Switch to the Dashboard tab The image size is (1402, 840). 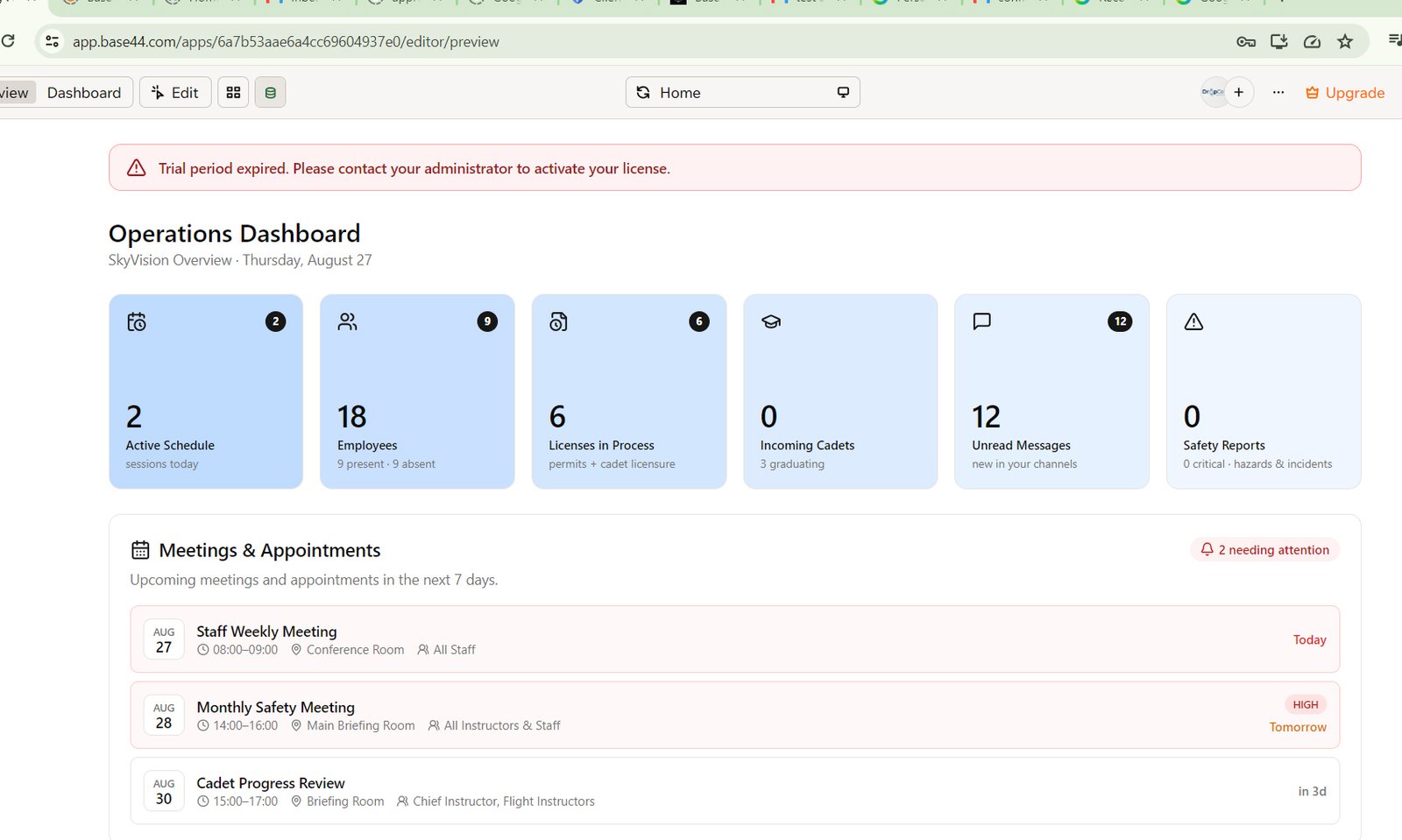84,92
